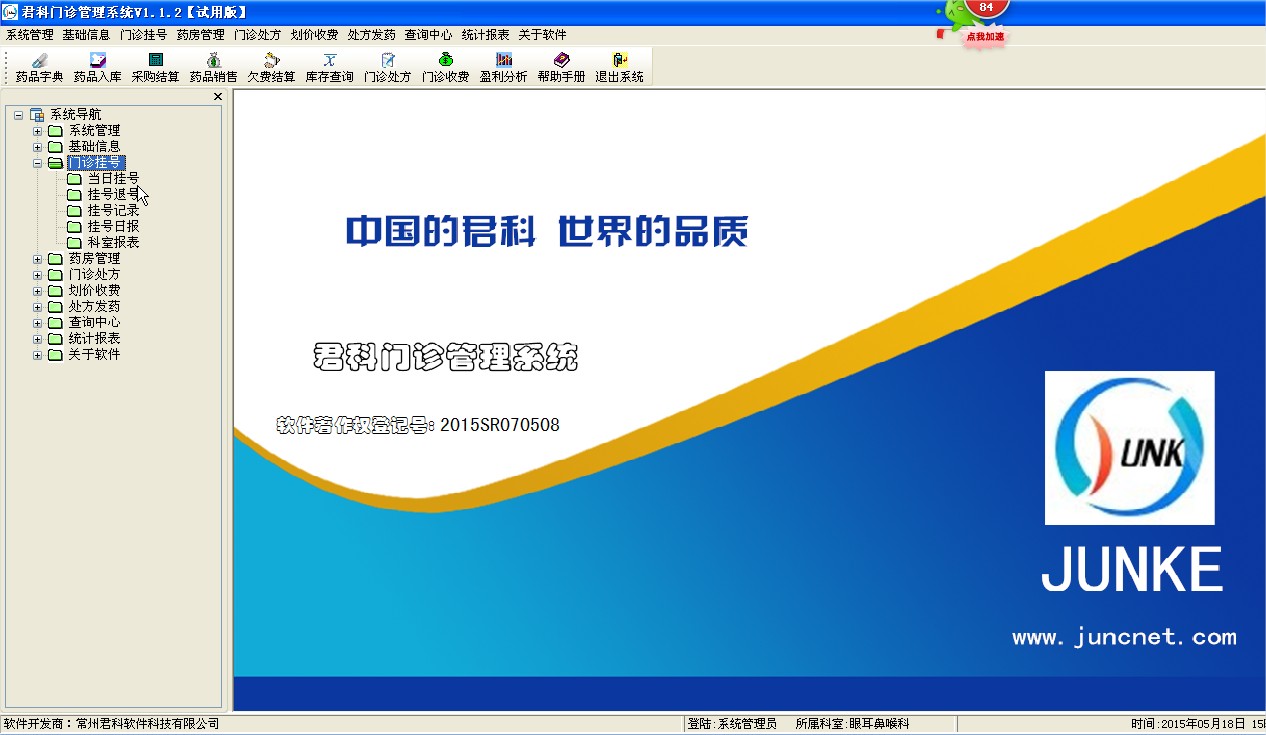Image resolution: width=1266 pixels, height=735 pixels.
Task: Open the 查询中心 menu
Action: (428, 35)
